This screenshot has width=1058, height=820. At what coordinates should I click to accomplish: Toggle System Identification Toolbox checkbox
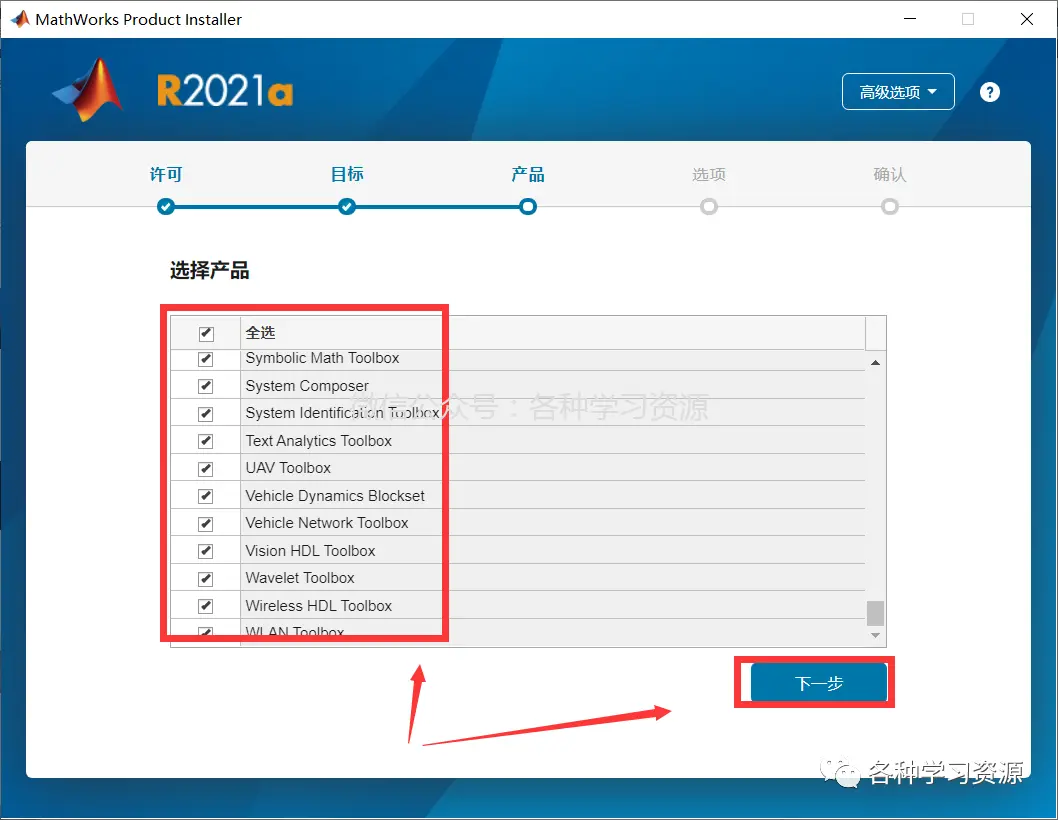[x=206, y=414]
